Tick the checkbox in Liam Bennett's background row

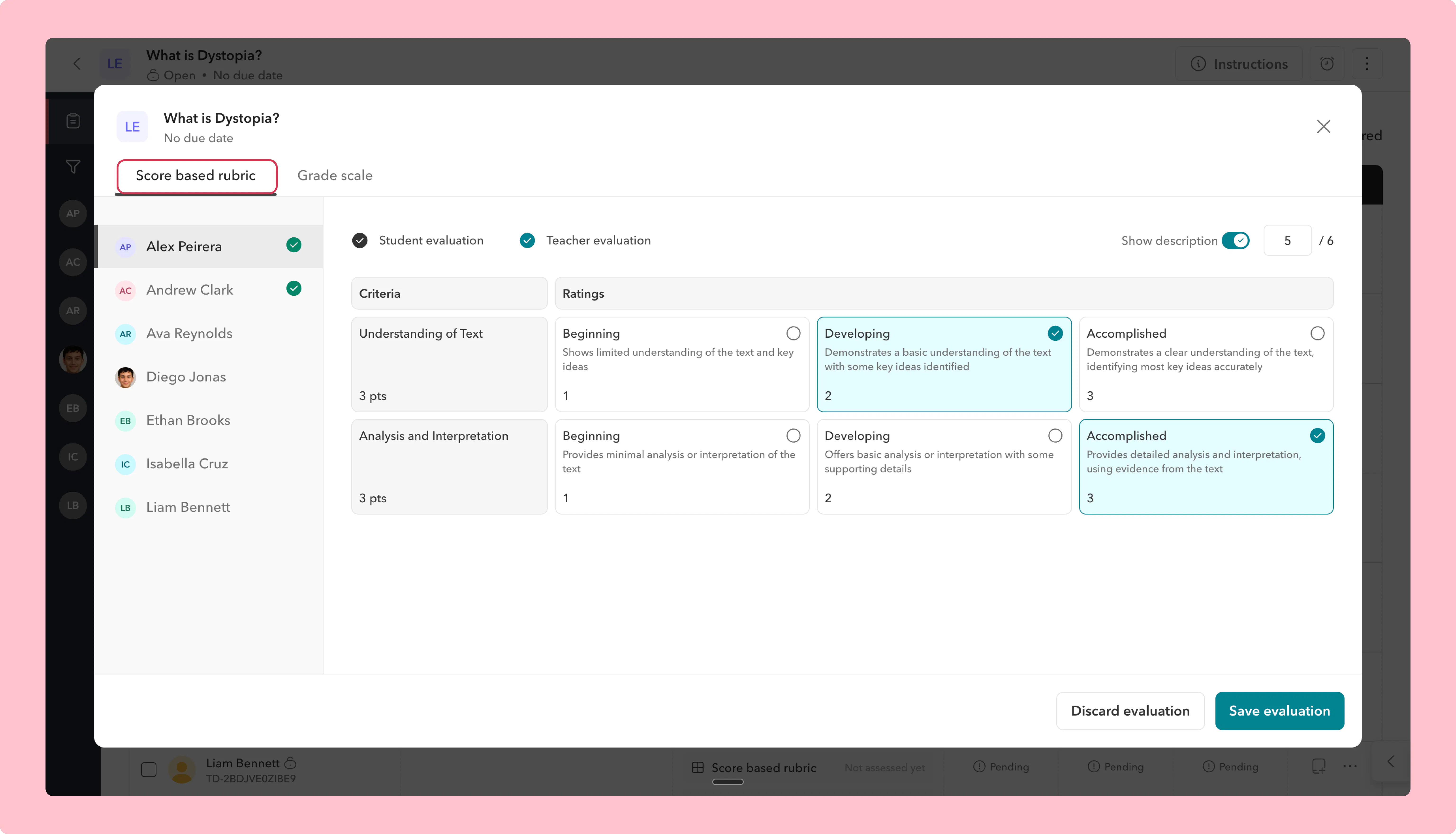(x=149, y=769)
